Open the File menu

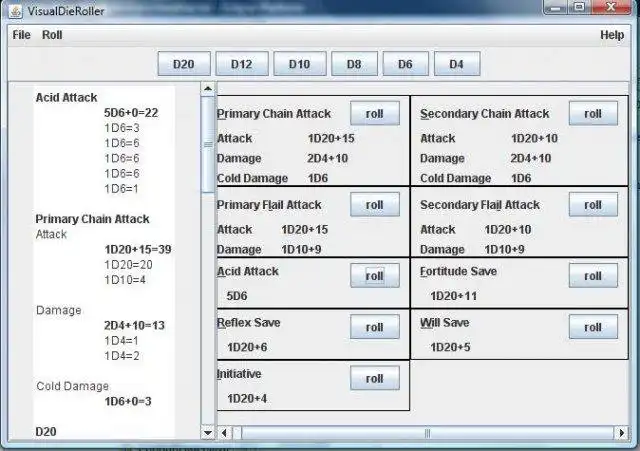21,35
